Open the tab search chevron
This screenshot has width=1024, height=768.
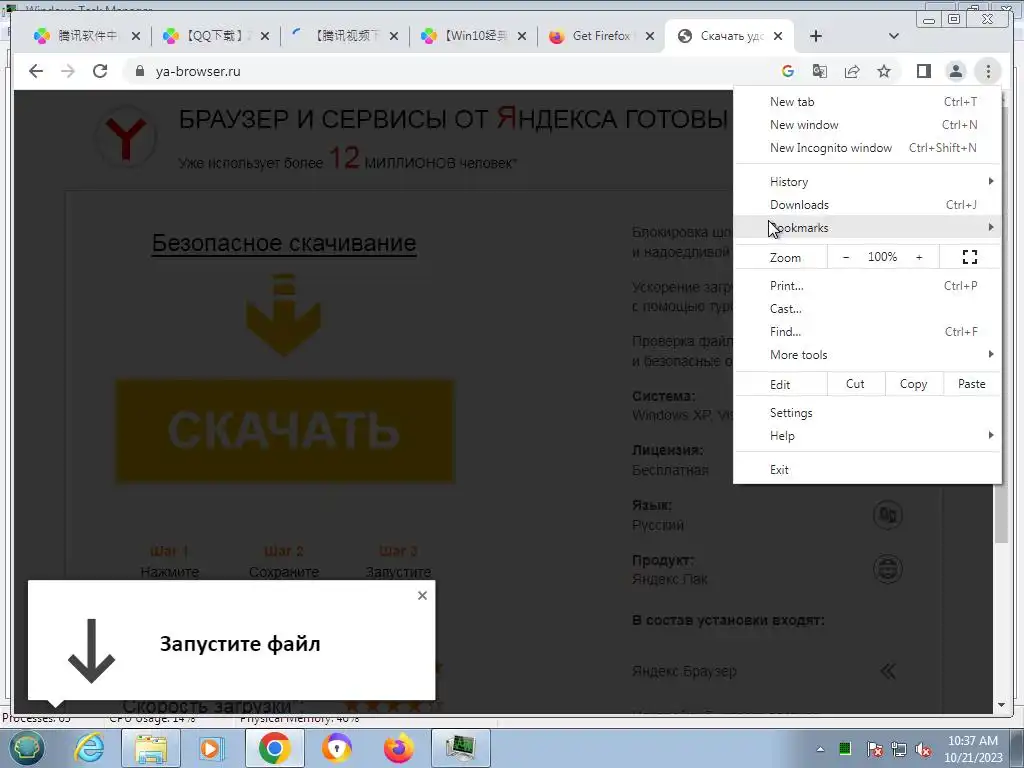point(894,36)
